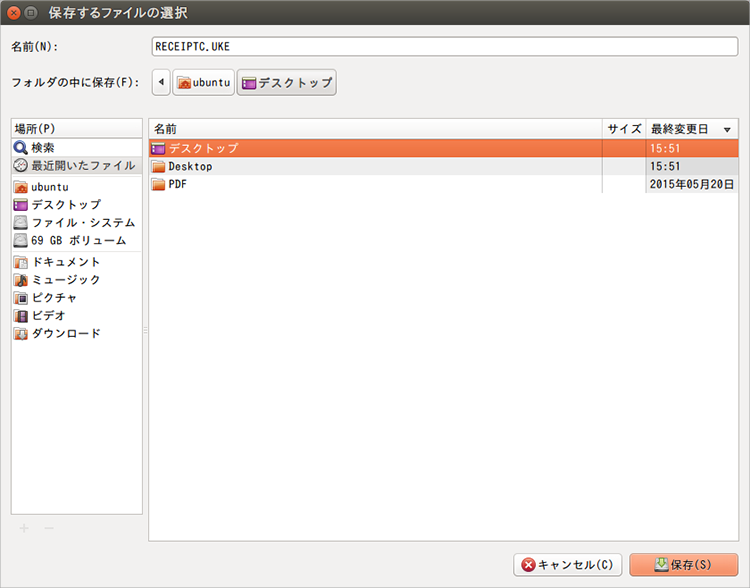
Task: Select 69 GB ボリューム in sidebar
Action: click(78, 240)
